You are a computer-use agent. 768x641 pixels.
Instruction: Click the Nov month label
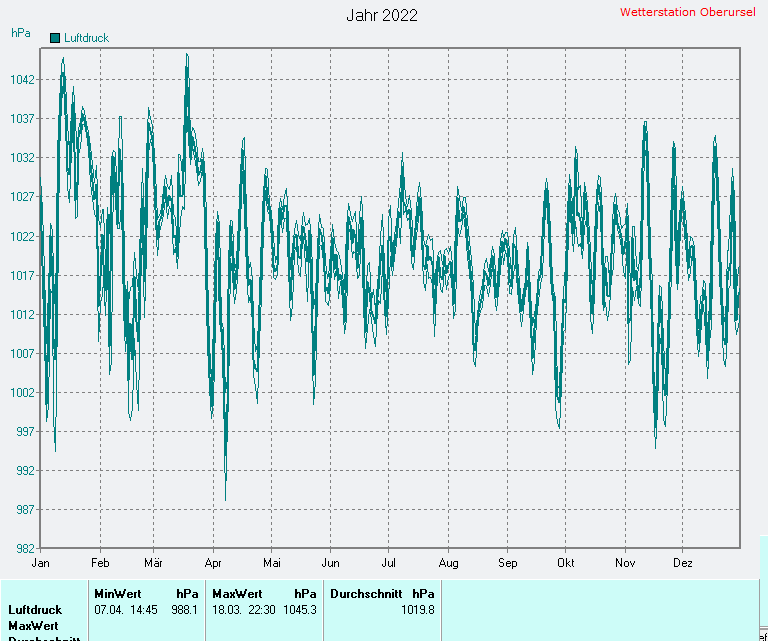[625, 563]
